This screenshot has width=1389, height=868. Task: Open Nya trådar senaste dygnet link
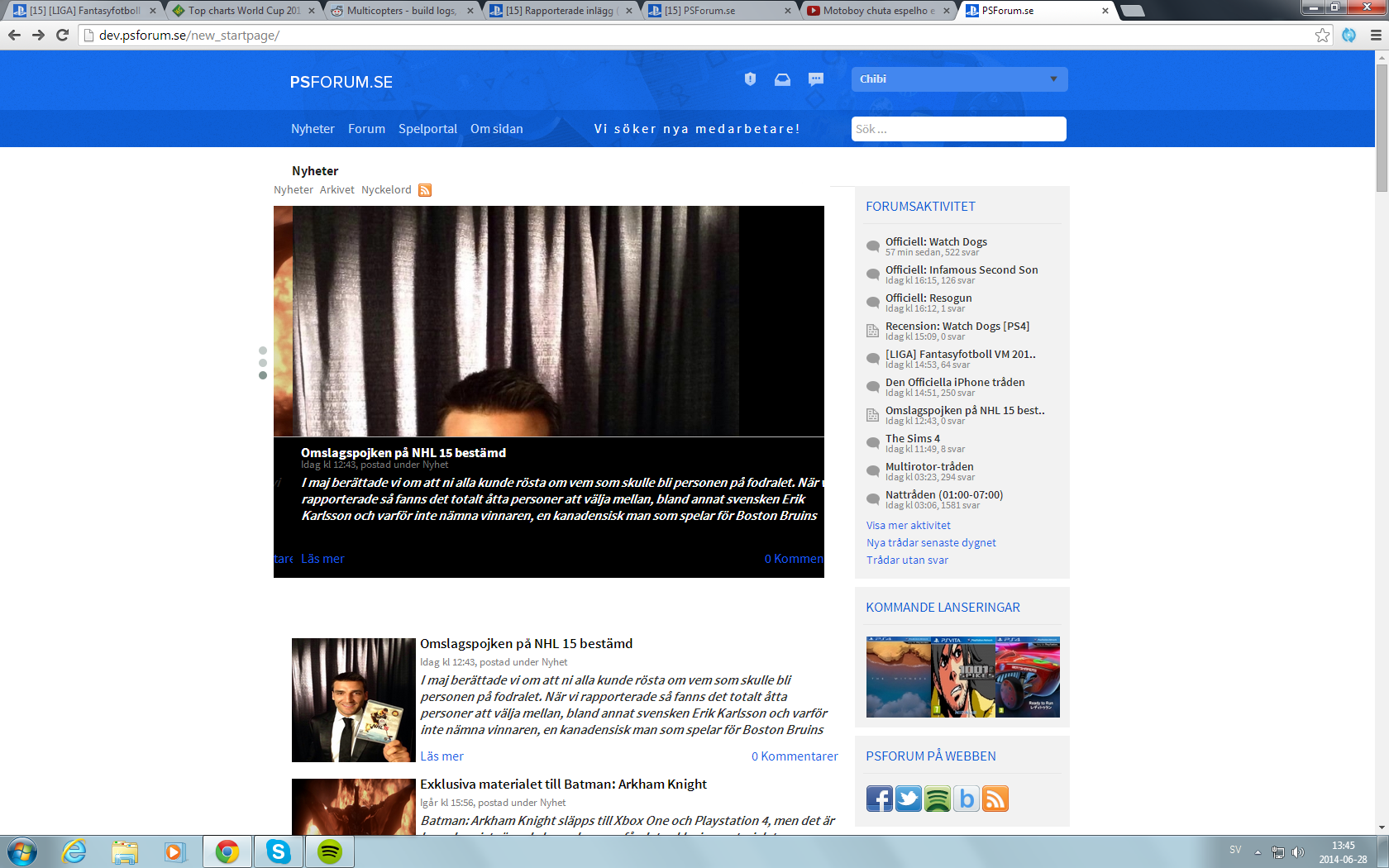click(x=931, y=543)
